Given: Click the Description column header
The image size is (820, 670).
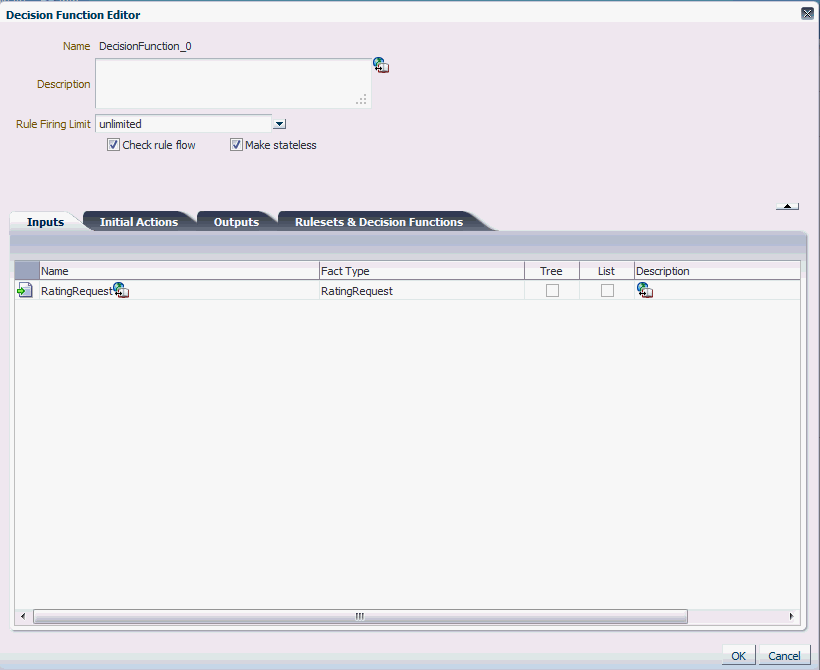Looking at the screenshot, I should tap(717, 271).
